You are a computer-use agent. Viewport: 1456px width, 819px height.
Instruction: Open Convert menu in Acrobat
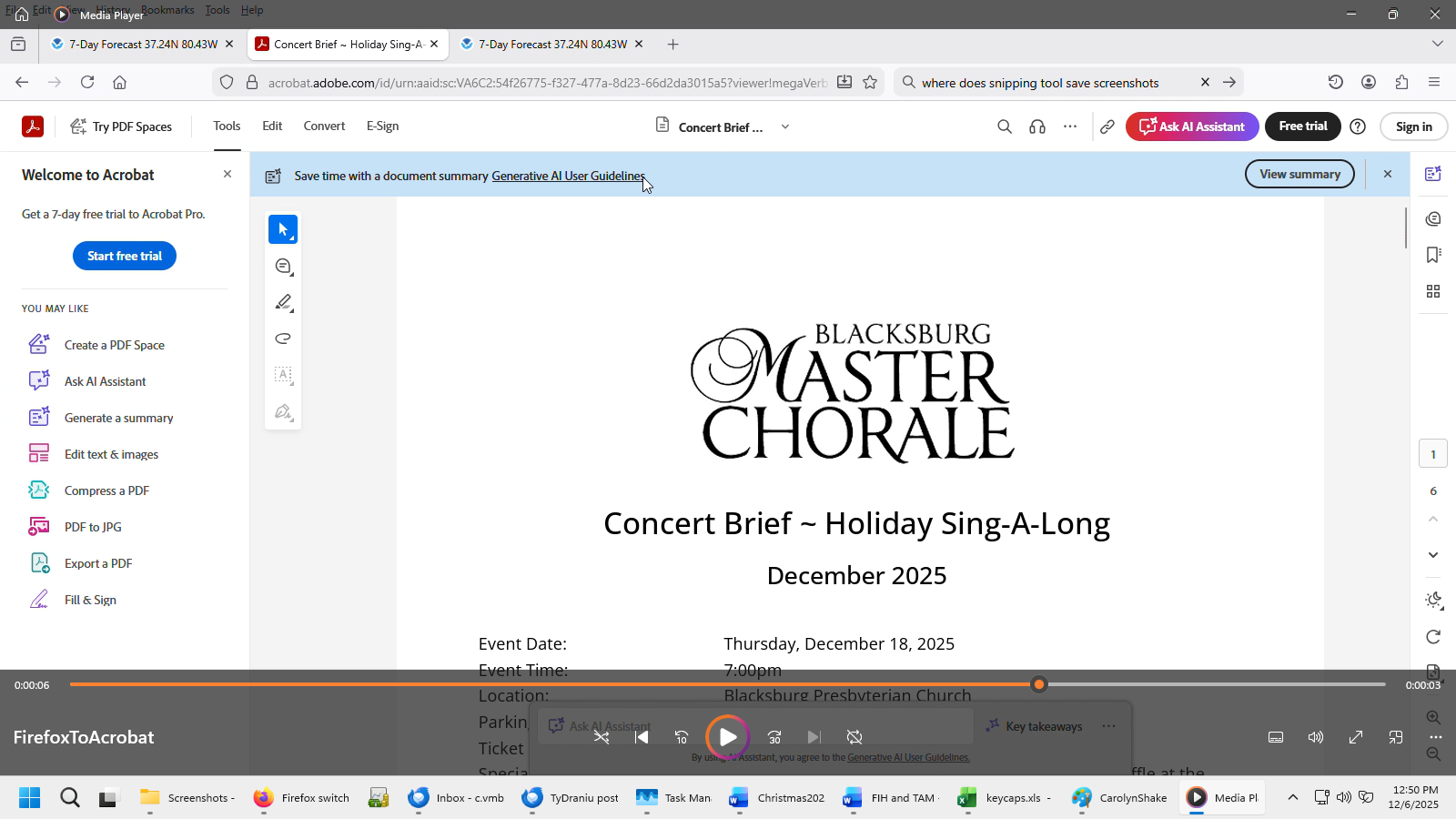coord(324,126)
